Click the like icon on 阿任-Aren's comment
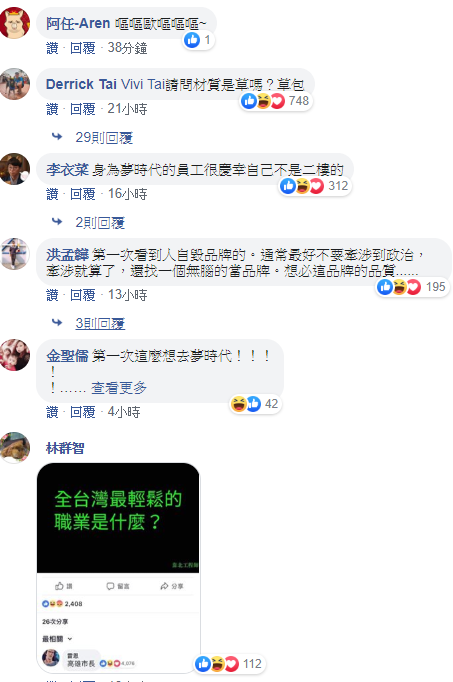The height and width of the screenshot is (682, 453). (x=192, y=40)
